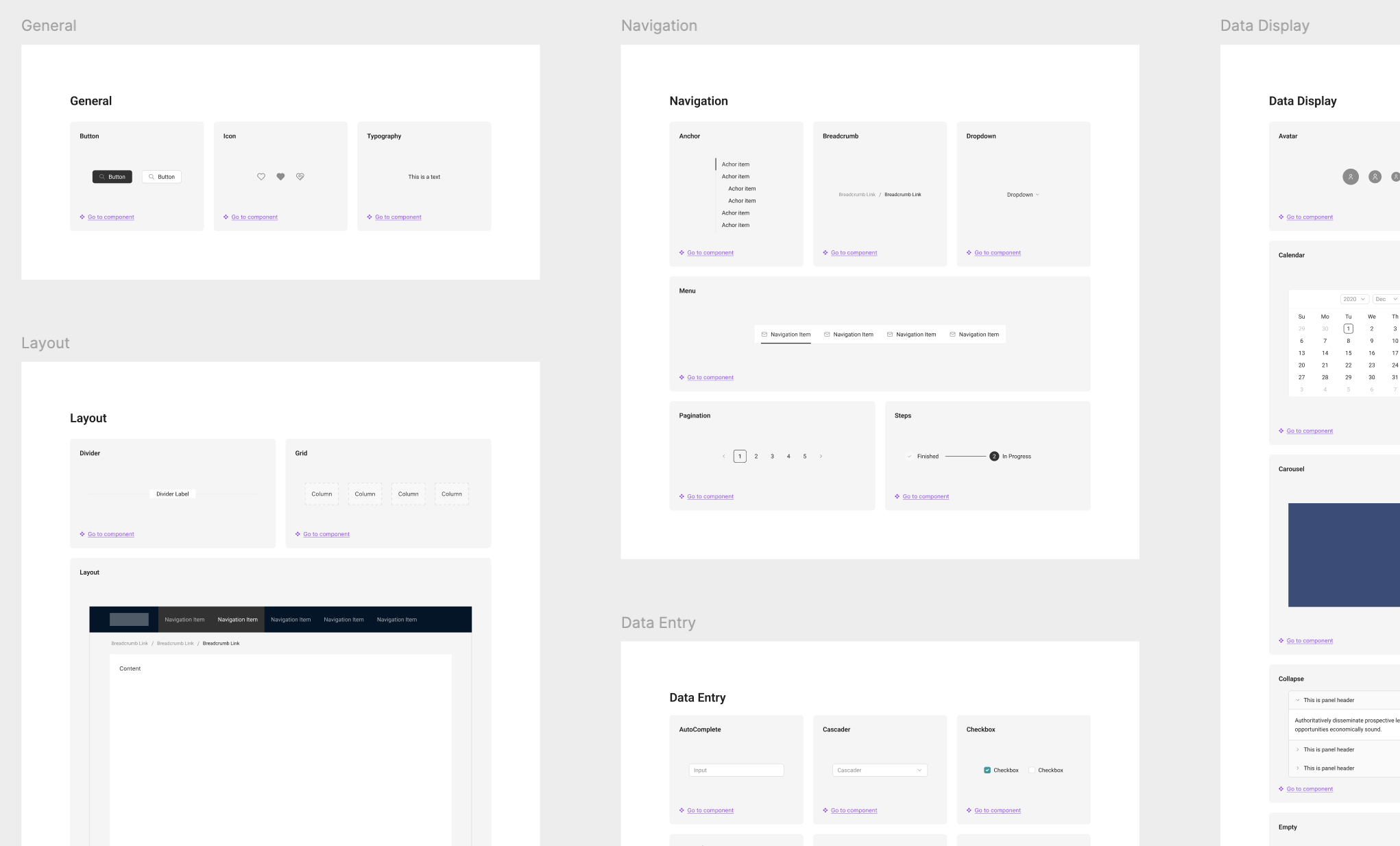The image size is (1400, 846).
Task: Open the Cascader select field
Action: click(880, 770)
